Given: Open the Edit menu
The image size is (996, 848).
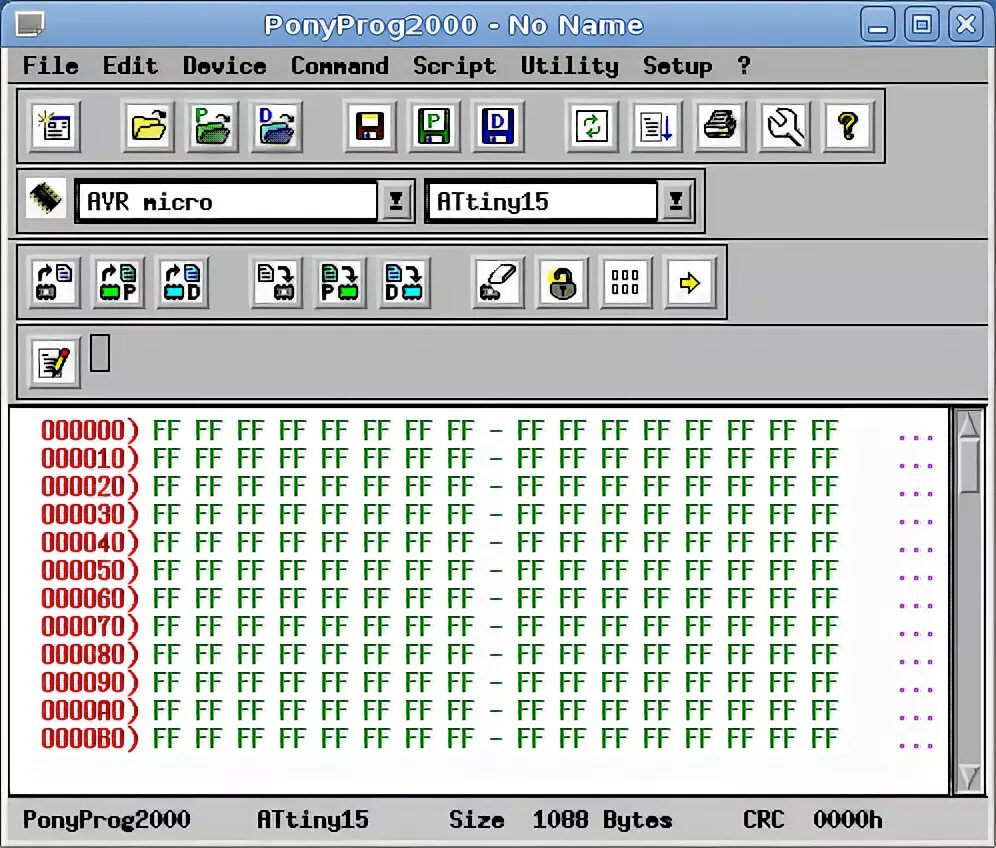Looking at the screenshot, I should pyautogui.click(x=130, y=65).
